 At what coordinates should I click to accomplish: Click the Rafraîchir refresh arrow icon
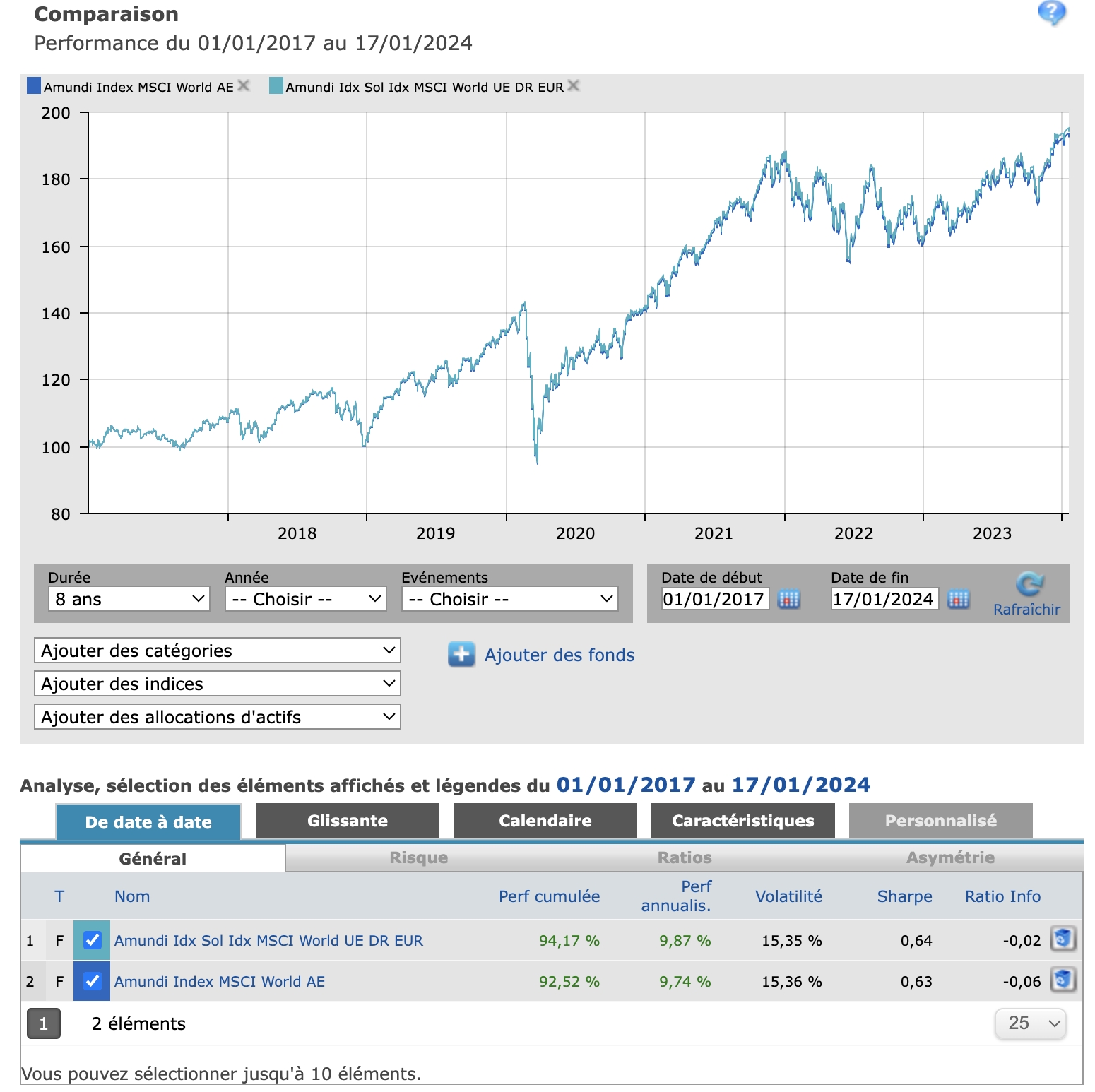(1029, 584)
